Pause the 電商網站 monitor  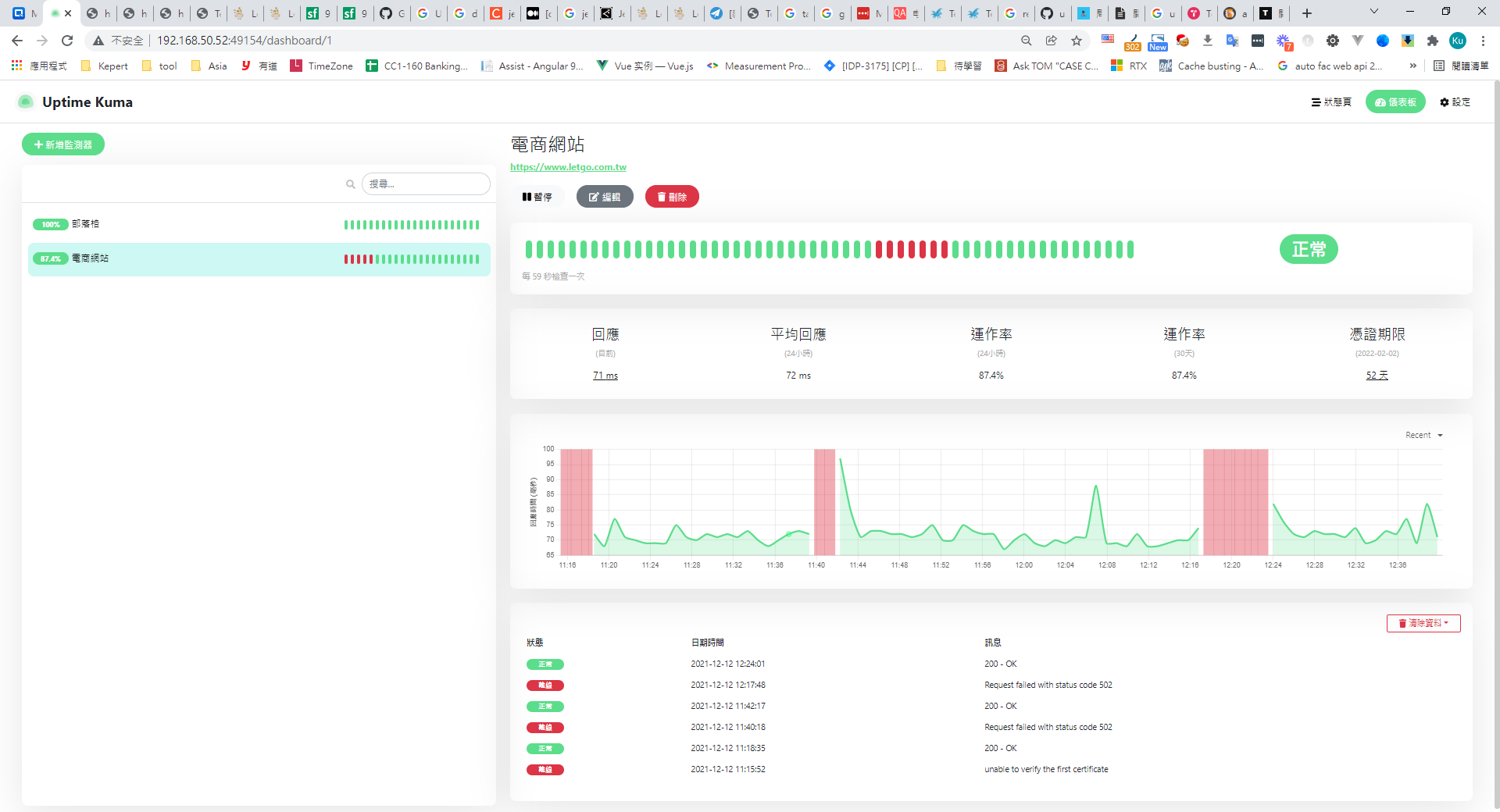(x=537, y=197)
